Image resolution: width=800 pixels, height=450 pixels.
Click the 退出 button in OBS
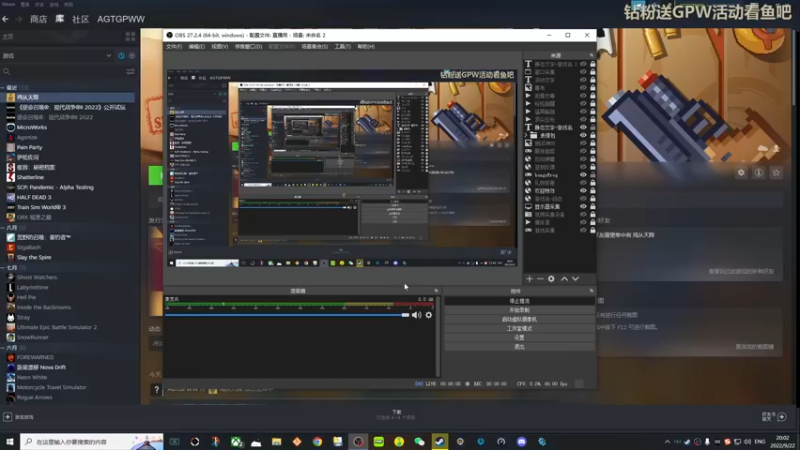[519, 347]
